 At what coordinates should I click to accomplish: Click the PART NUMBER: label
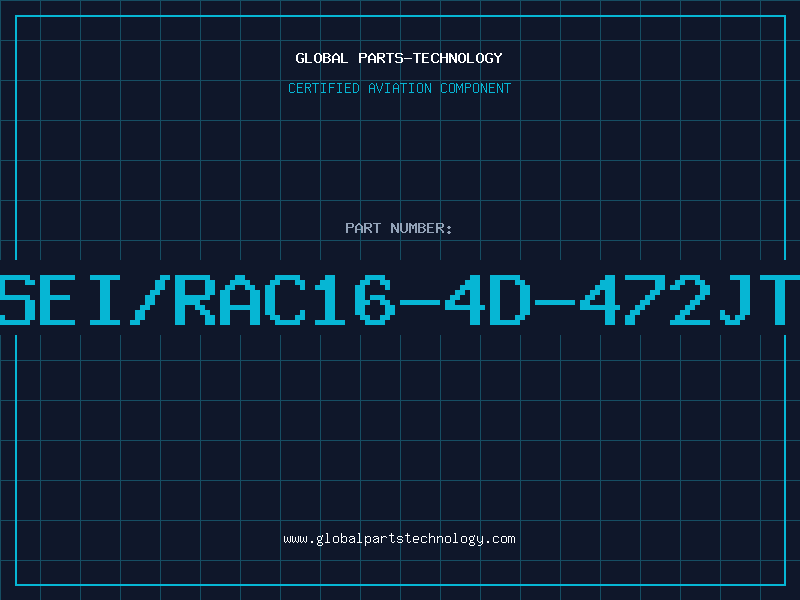coord(398,228)
